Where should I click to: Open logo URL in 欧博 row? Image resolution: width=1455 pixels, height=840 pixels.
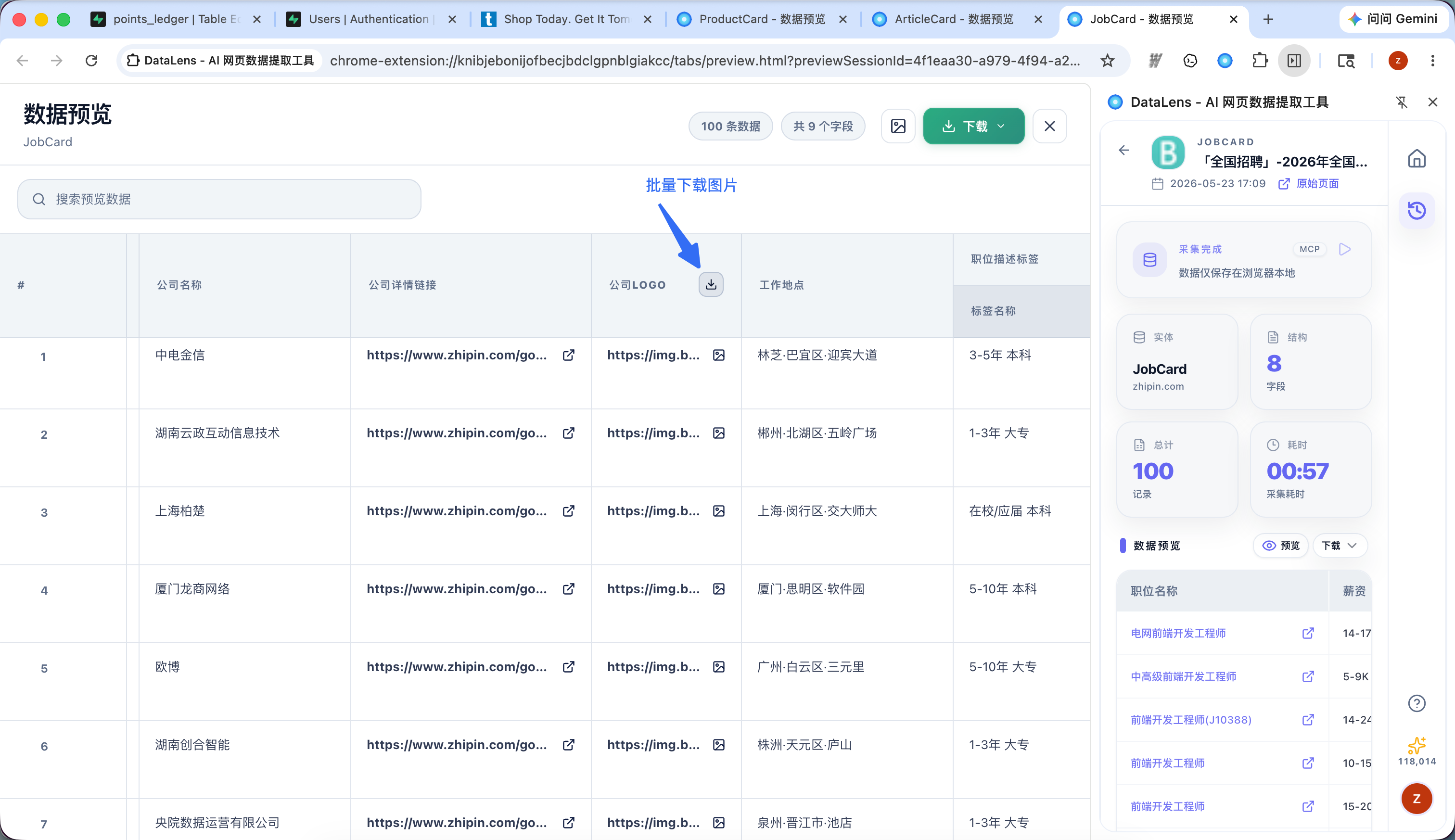pyautogui.click(x=654, y=667)
